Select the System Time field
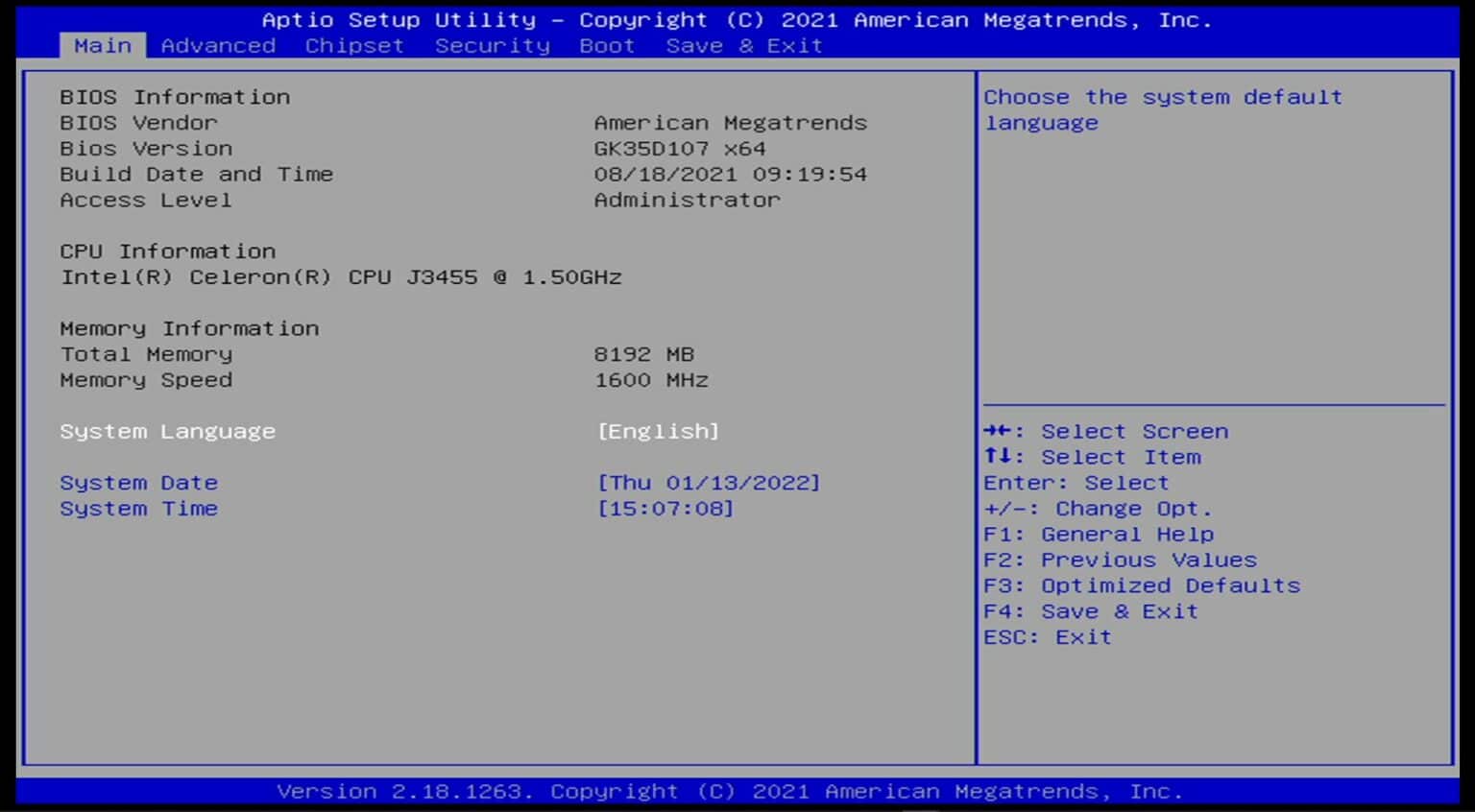The height and width of the screenshot is (812, 1475). point(138,509)
